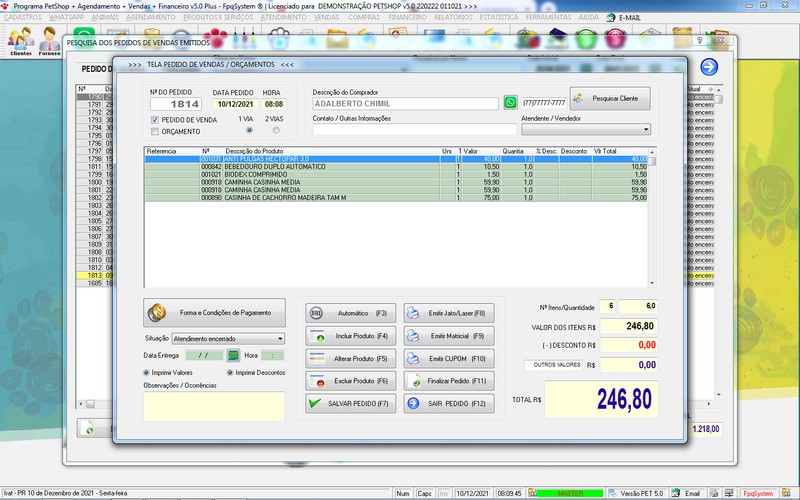This screenshot has height=500, width=800.
Task: Click Alterar Produto (F5)
Action: pyautogui.click(x=351, y=359)
